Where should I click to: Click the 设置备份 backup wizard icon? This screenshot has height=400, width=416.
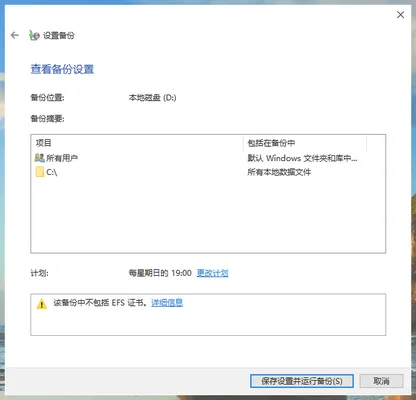pos(34,35)
